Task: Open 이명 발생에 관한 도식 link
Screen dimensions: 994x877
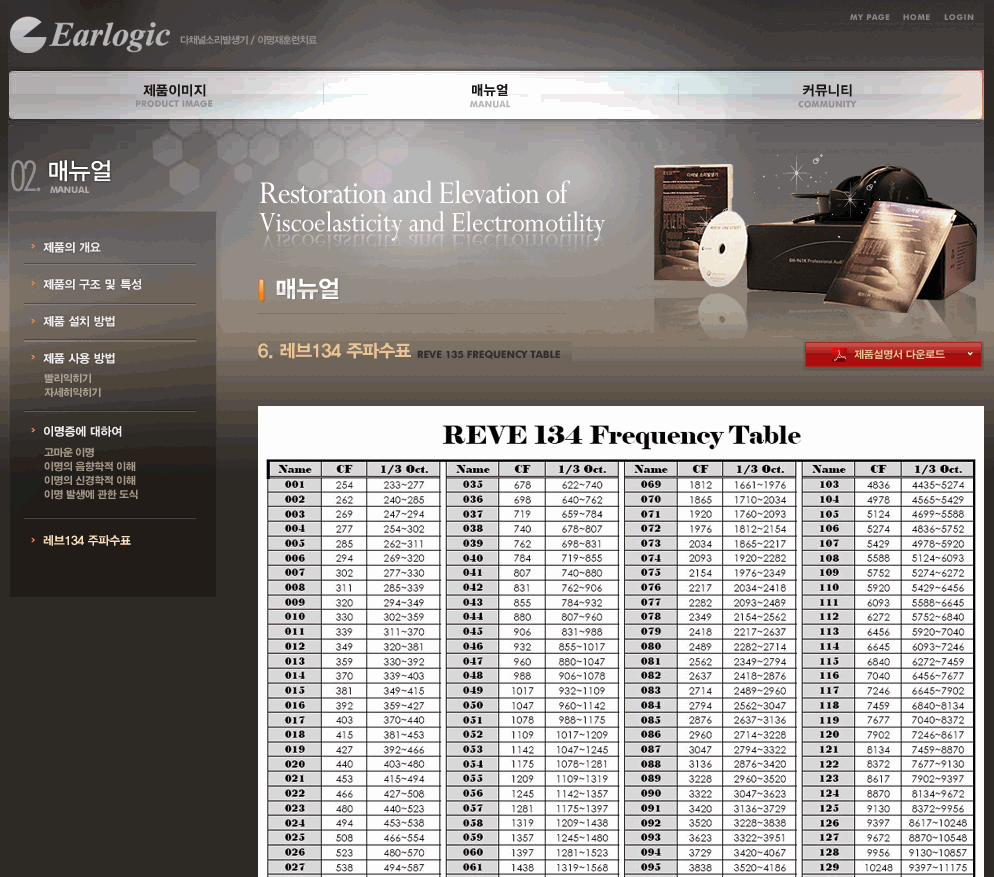Action: (91, 494)
